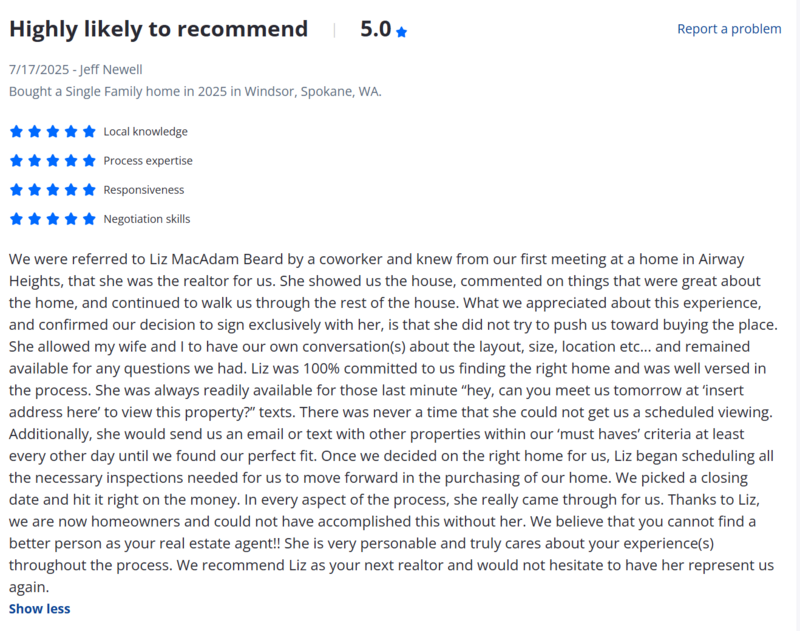Click the Responsiveness label
The width and height of the screenshot is (800, 631).
coord(144,190)
